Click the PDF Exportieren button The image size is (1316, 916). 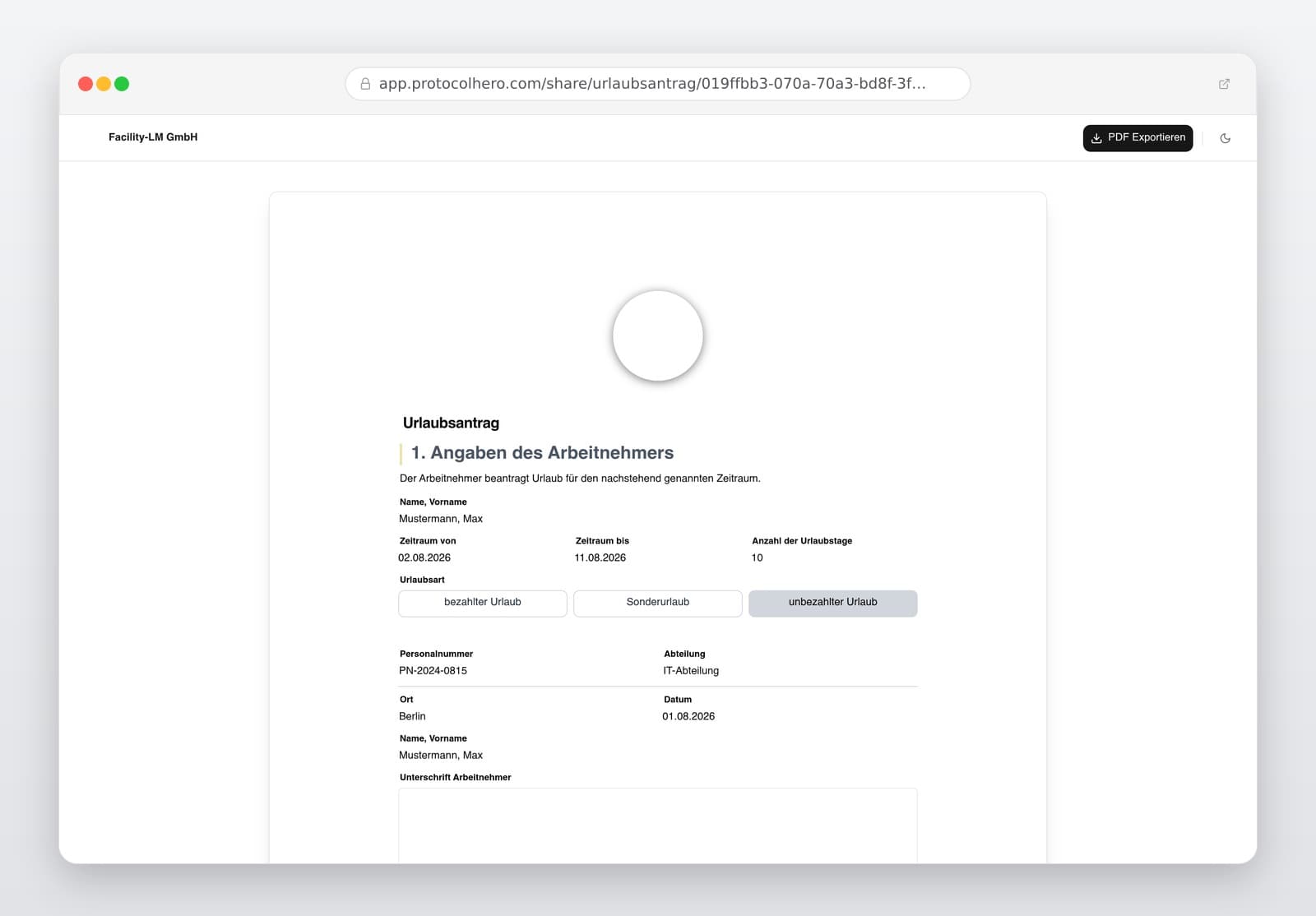click(x=1138, y=138)
